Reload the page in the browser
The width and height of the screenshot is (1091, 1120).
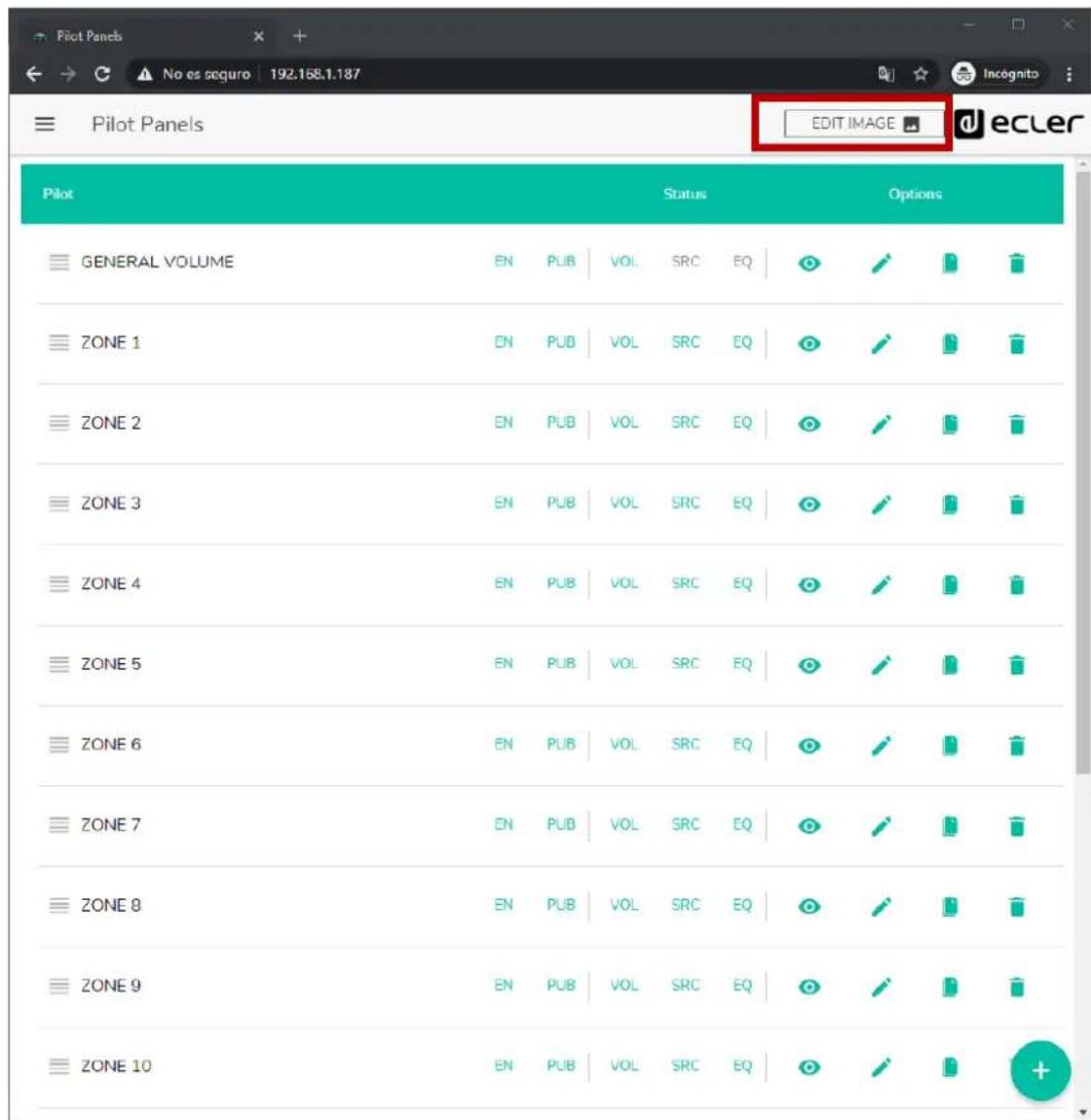(x=102, y=74)
